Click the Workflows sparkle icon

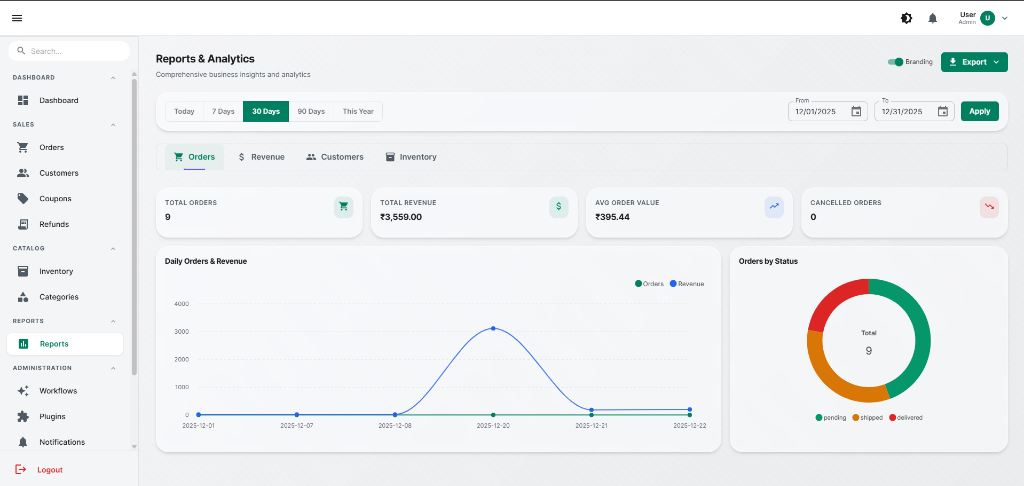point(23,391)
